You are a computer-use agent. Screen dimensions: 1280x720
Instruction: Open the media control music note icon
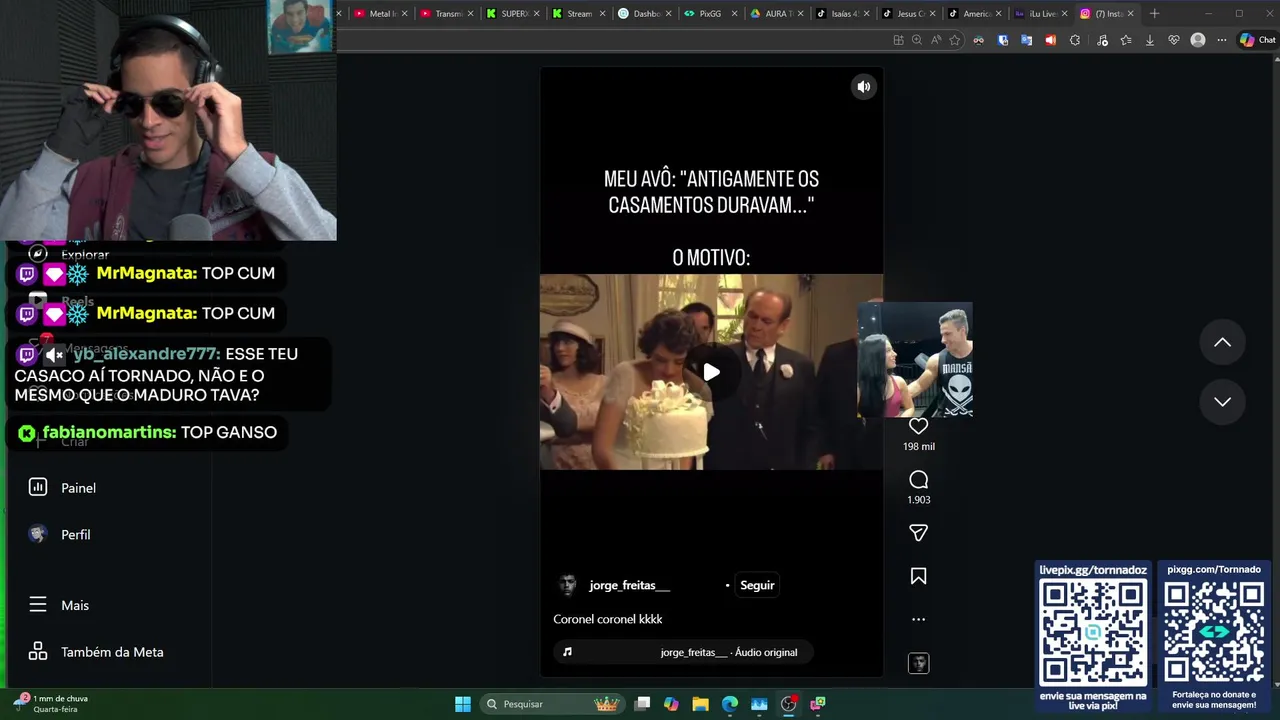[x=1102, y=40]
